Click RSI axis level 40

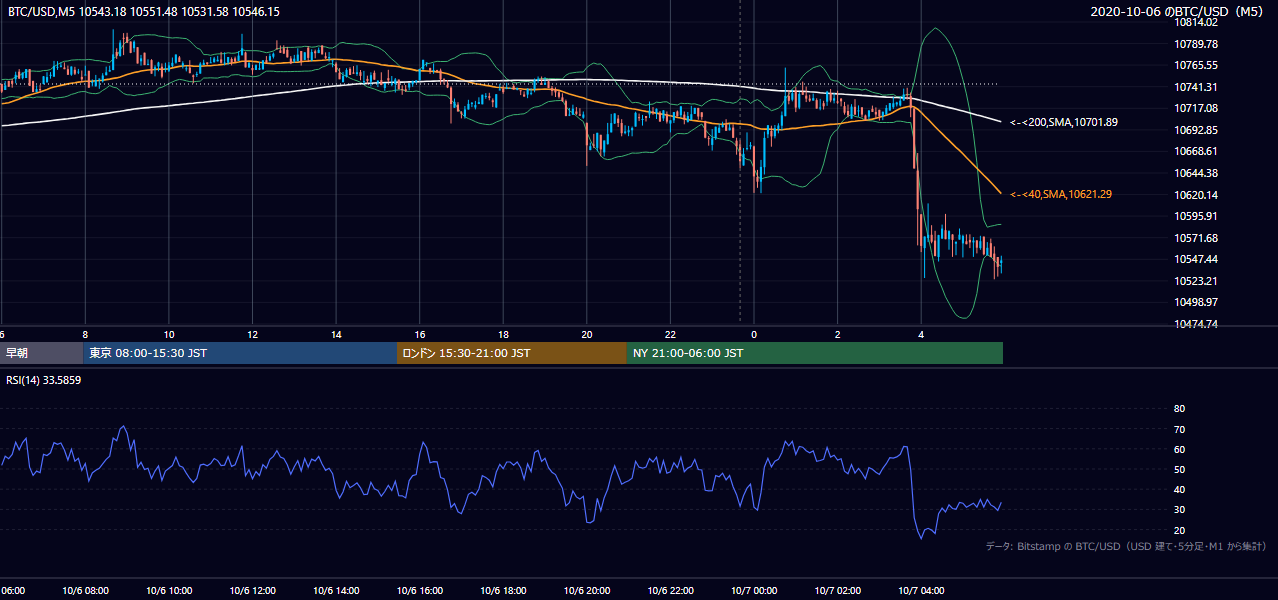pos(1179,489)
